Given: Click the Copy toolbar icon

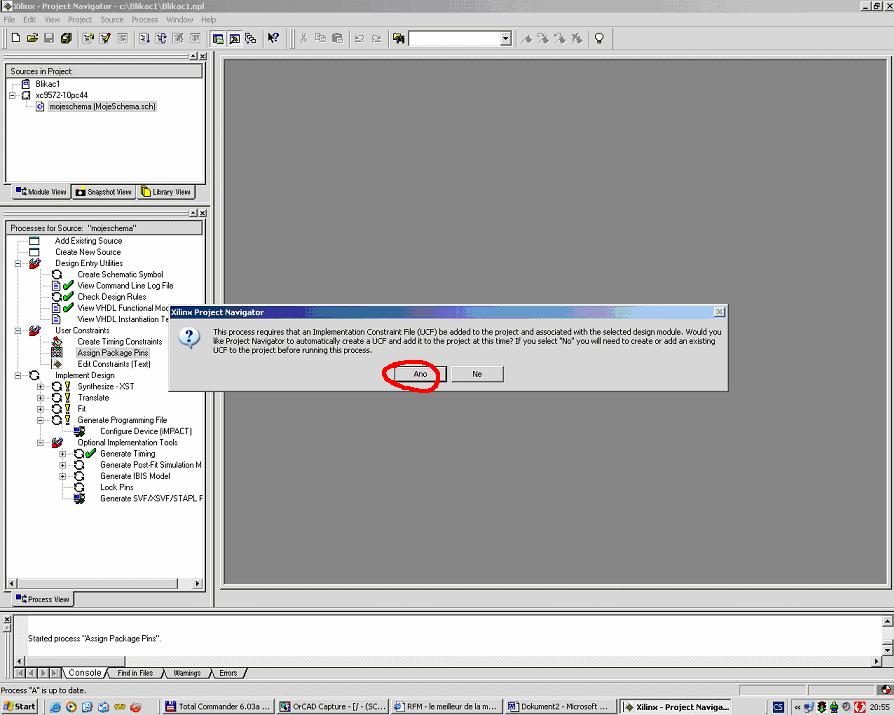Looking at the screenshot, I should coord(320,38).
